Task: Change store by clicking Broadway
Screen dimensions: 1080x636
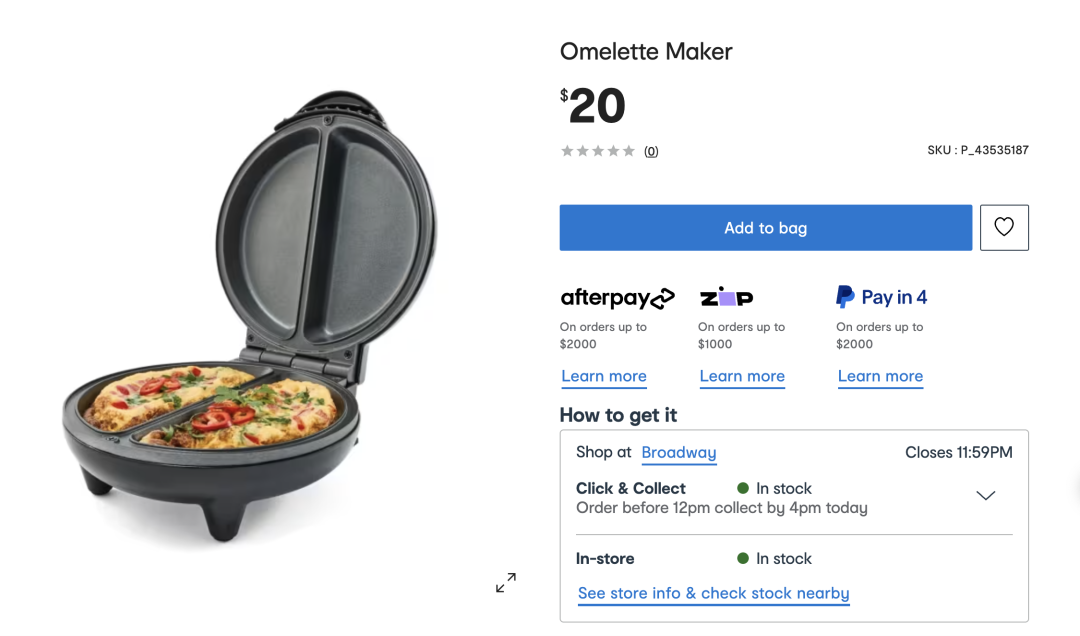Action: 678,453
